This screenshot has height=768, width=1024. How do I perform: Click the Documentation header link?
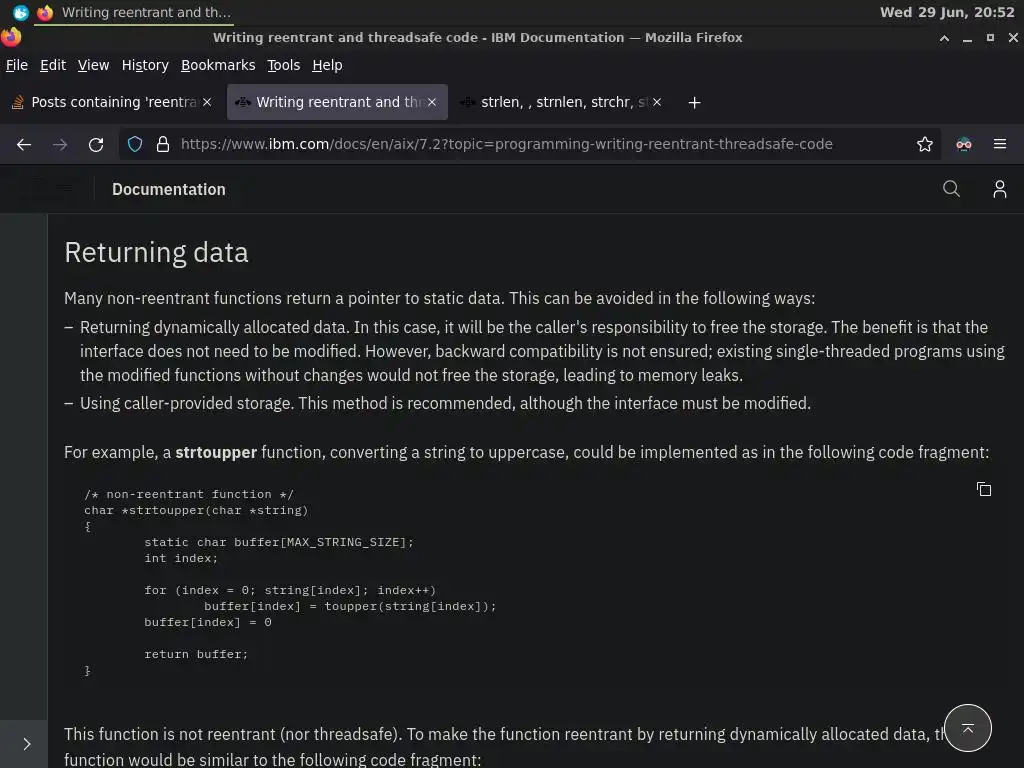coord(168,189)
